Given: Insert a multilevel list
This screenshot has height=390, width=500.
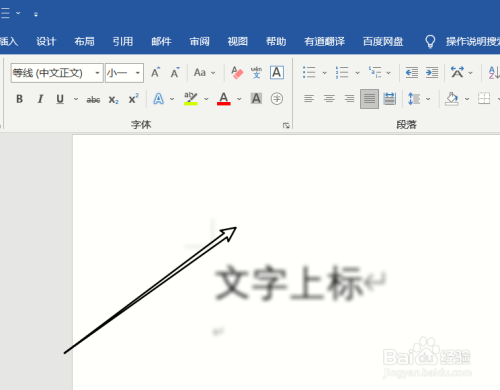Looking at the screenshot, I should pyautogui.click(x=375, y=72).
